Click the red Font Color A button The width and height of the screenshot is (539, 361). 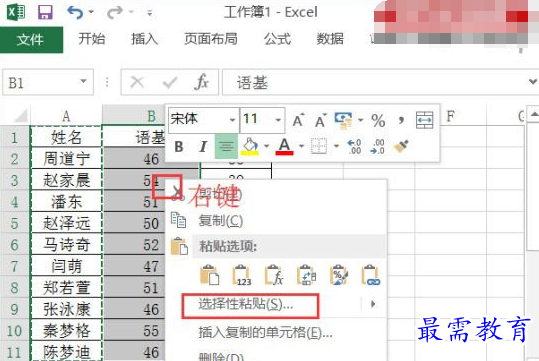(284, 146)
